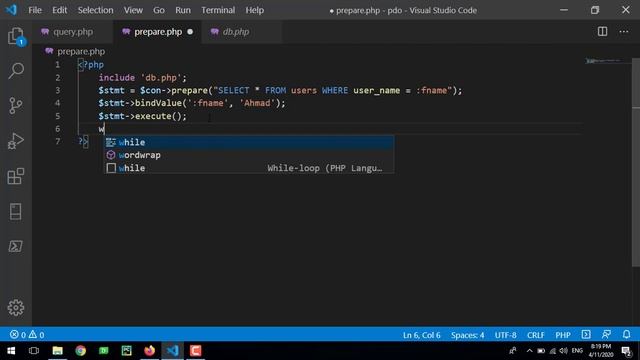640x360 pixels.
Task: Split the editor to the right
Action: point(602,31)
